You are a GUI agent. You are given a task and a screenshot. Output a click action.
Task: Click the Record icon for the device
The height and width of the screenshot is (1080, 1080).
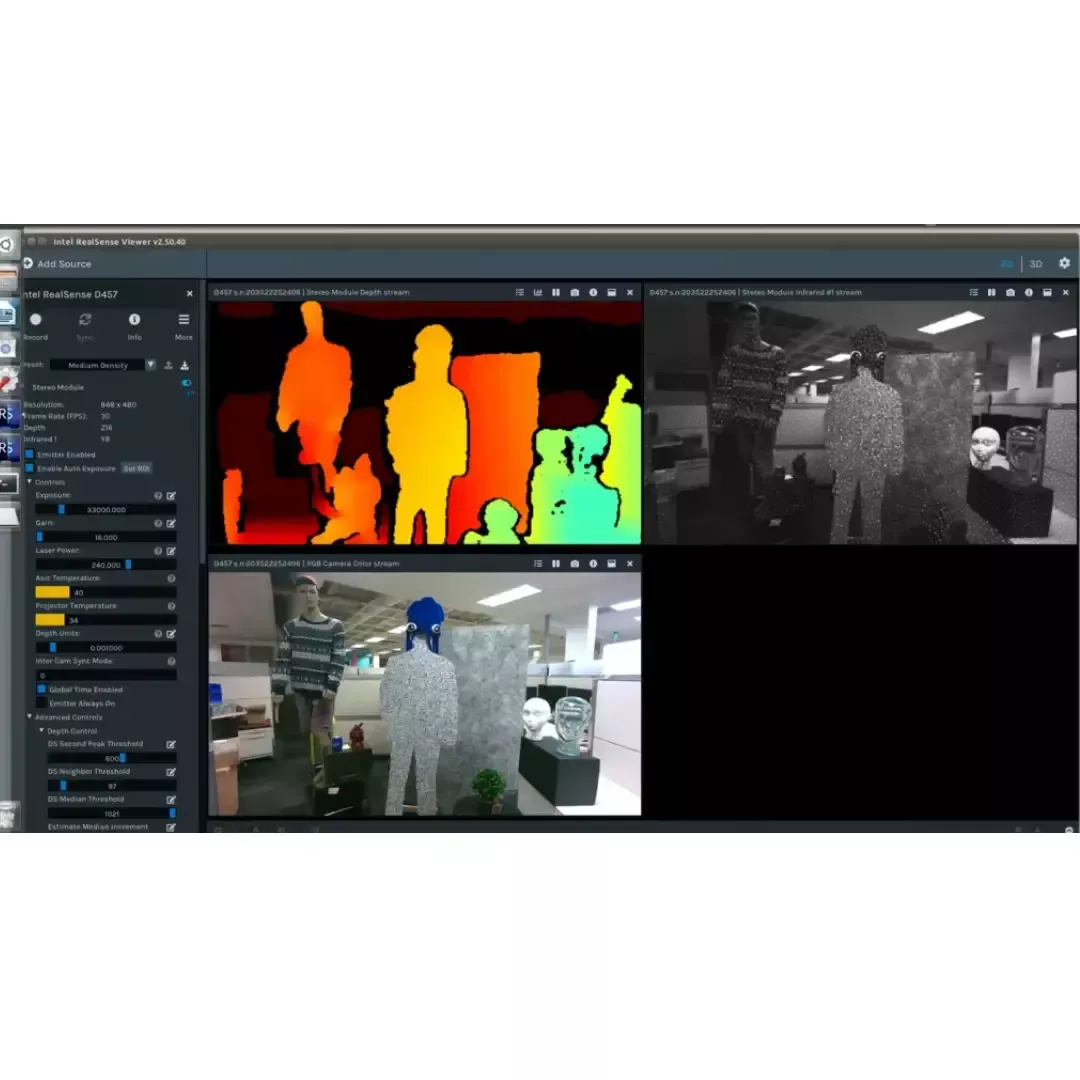click(x=36, y=320)
